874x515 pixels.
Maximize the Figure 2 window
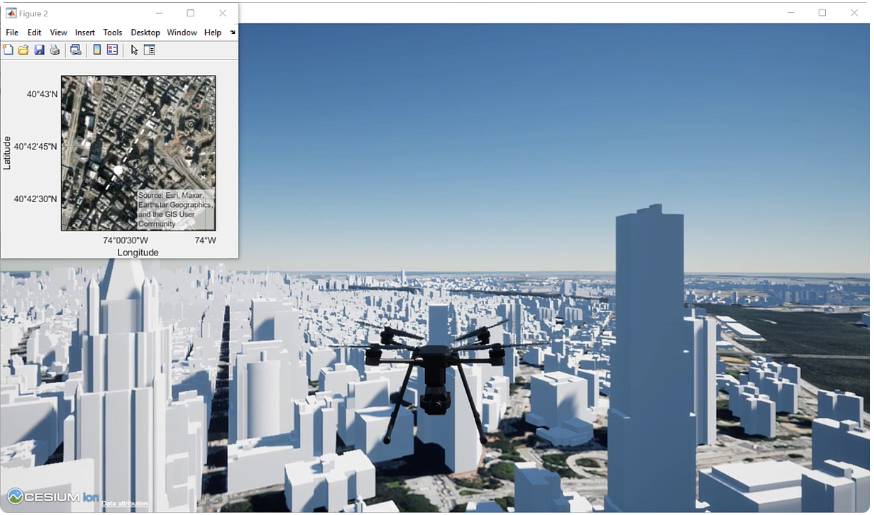tap(191, 13)
